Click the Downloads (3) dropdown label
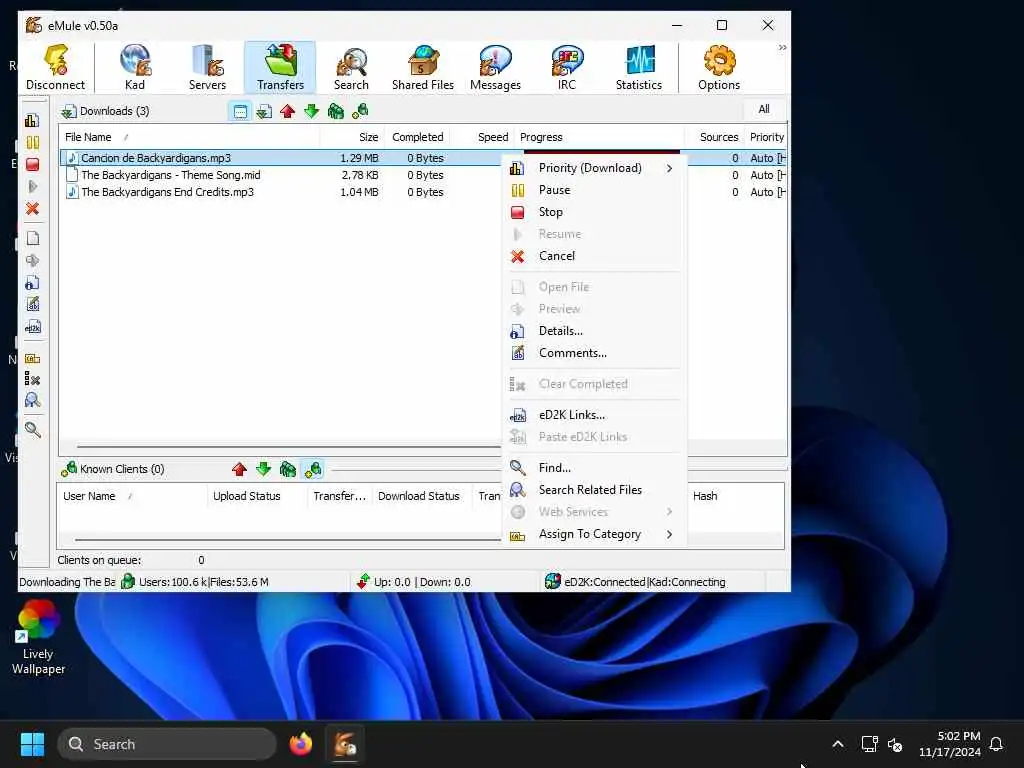Viewport: 1024px width, 768px height. click(106, 112)
